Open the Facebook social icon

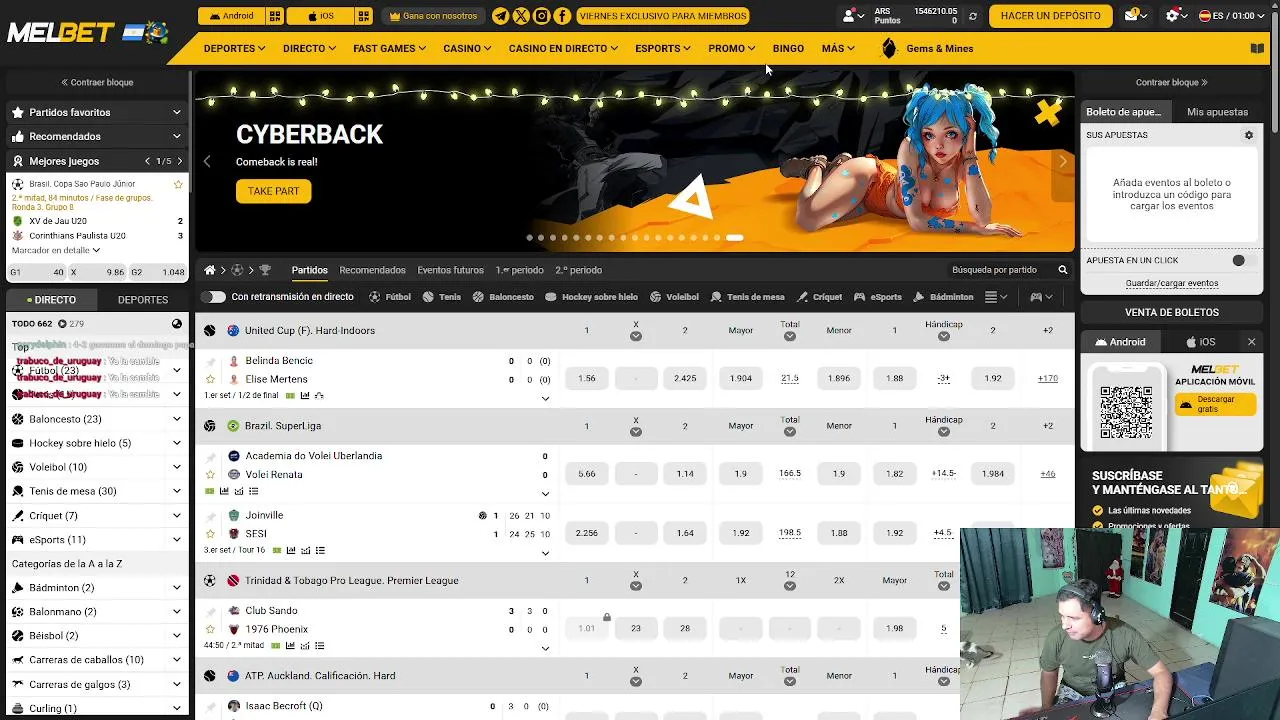tap(562, 16)
